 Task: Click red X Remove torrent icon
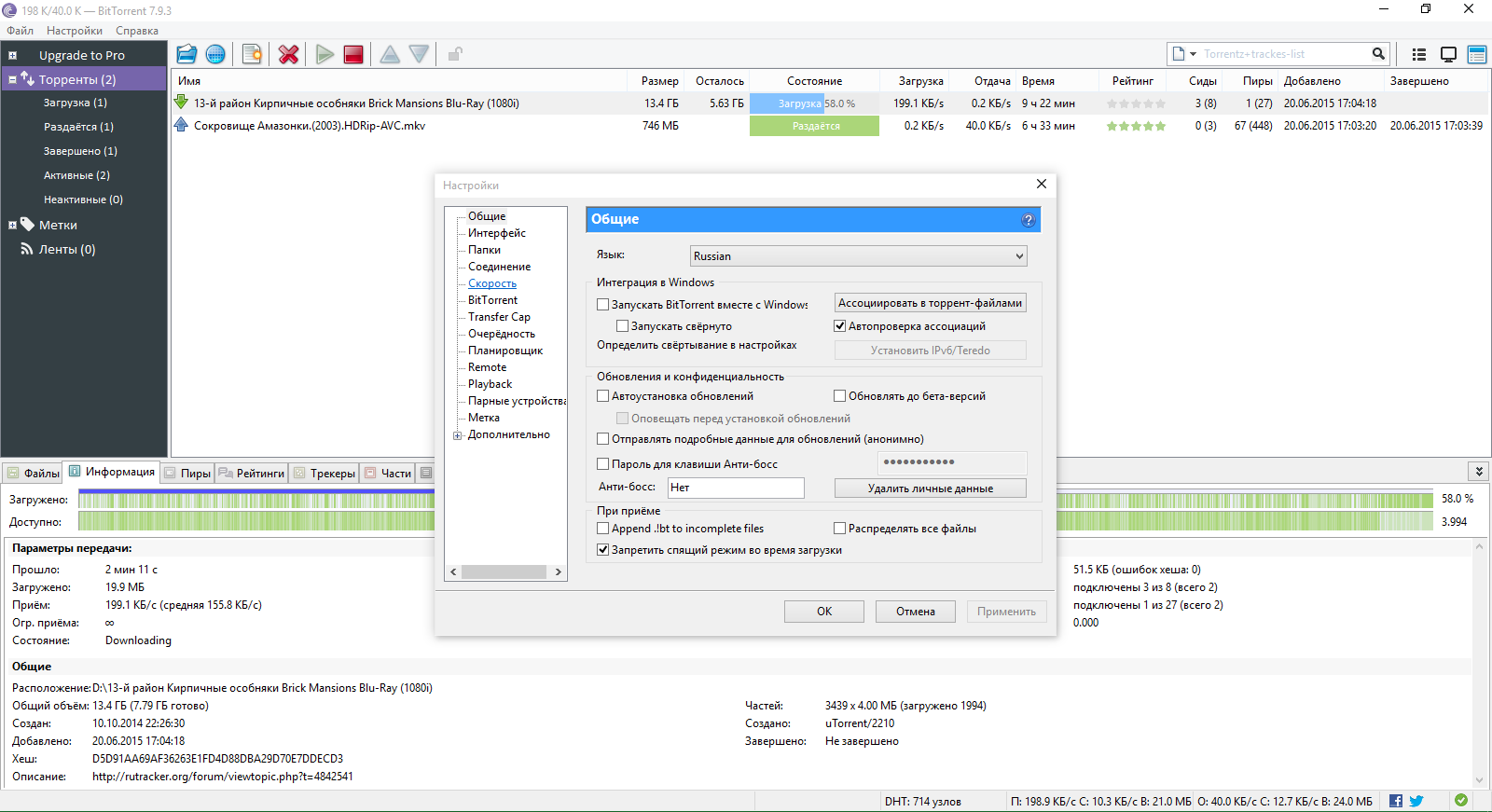289,54
